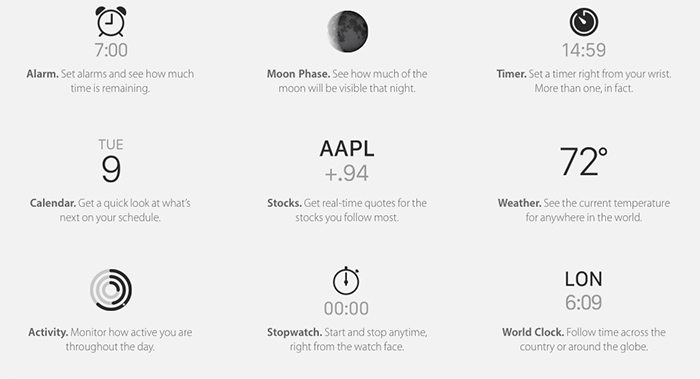Open the World Clock description
Screen dimensions: 700x379
point(583,339)
